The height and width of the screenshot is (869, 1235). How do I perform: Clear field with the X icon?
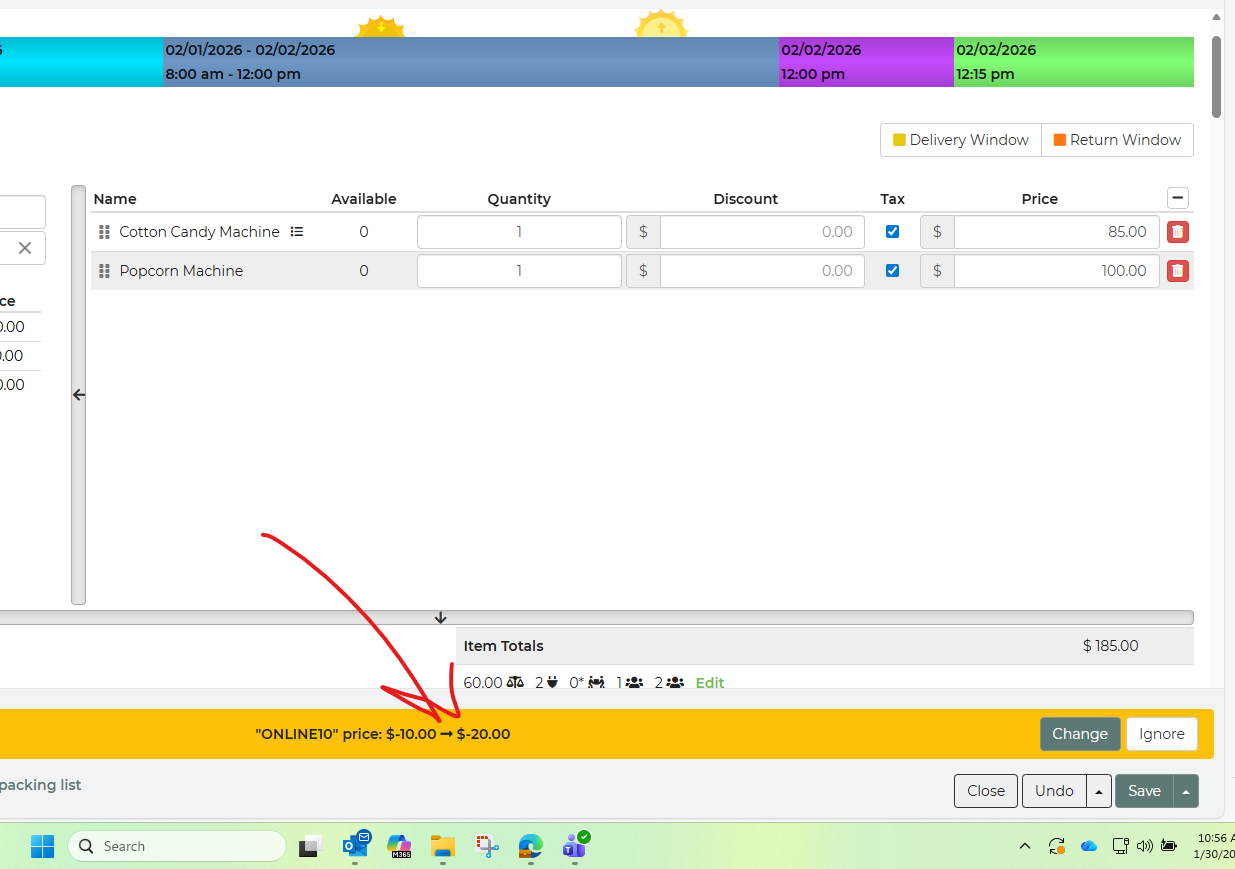pyautogui.click(x=25, y=248)
